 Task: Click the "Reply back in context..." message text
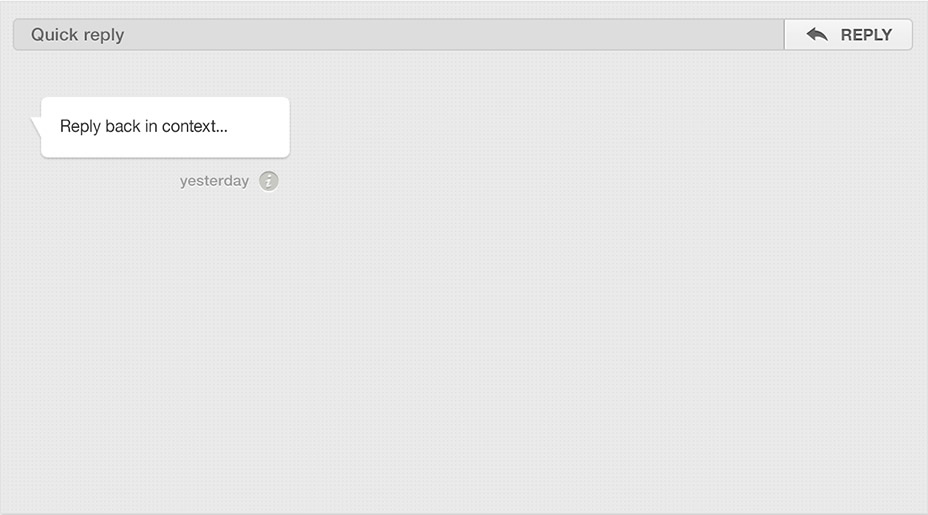pos(144,127)
